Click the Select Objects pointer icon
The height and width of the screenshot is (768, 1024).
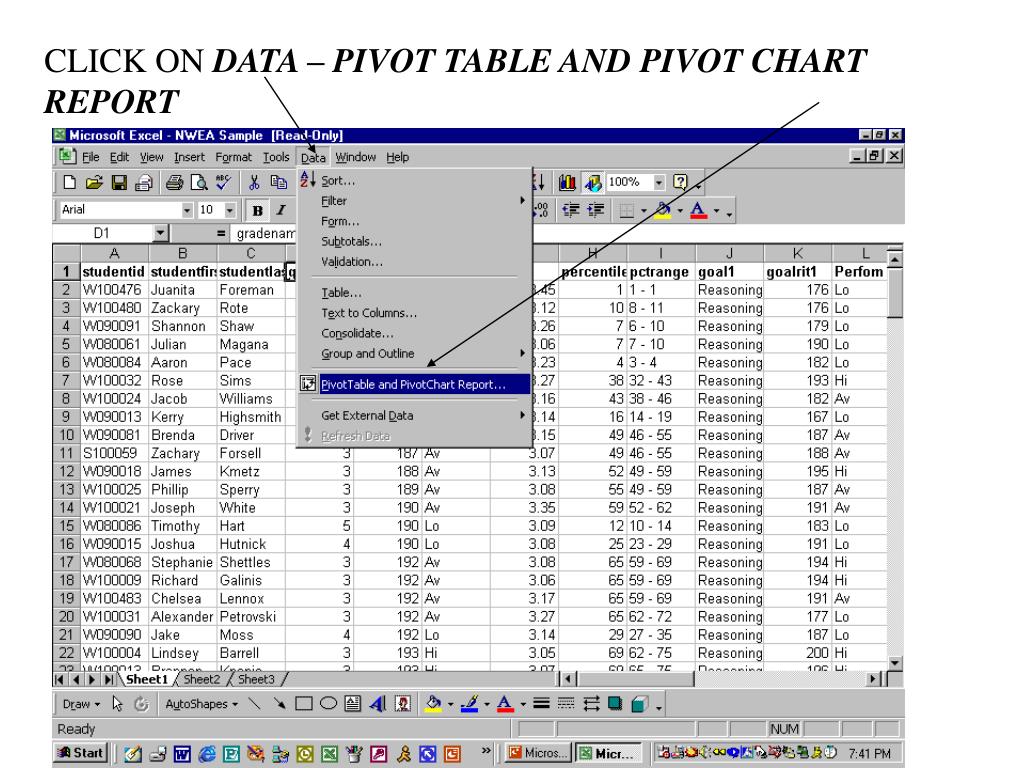[118, 703]
